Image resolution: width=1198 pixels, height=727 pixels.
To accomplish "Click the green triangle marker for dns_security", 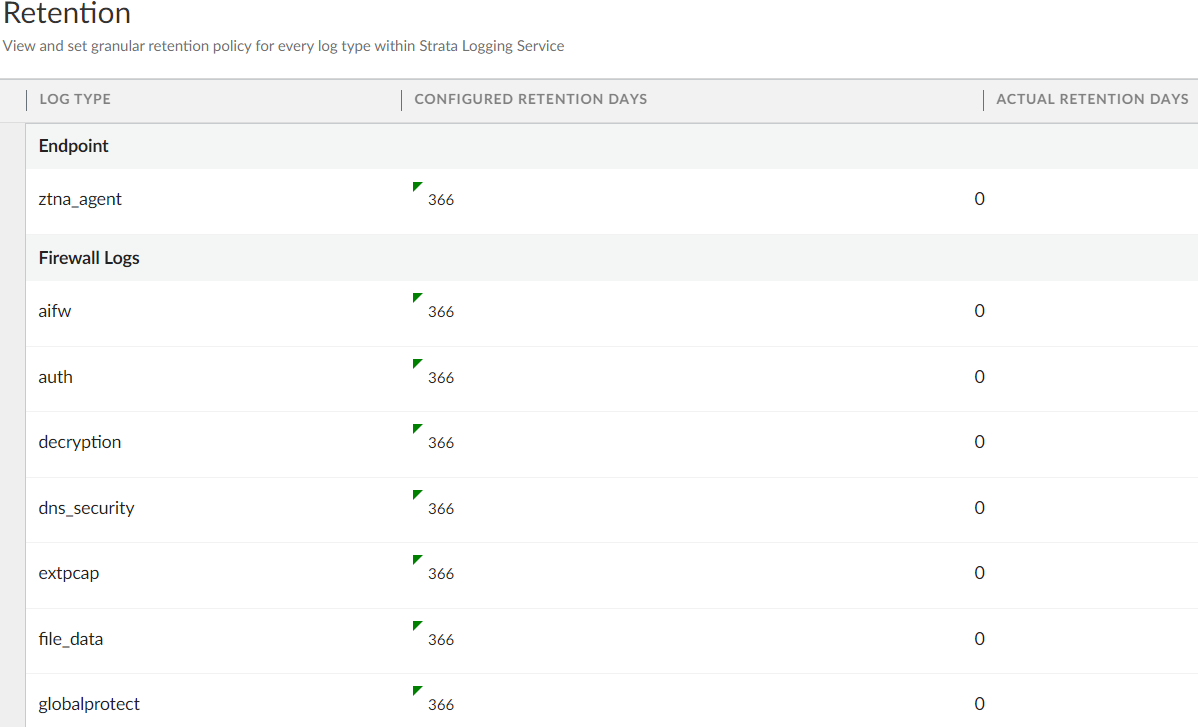I will (x=417, y=495).
